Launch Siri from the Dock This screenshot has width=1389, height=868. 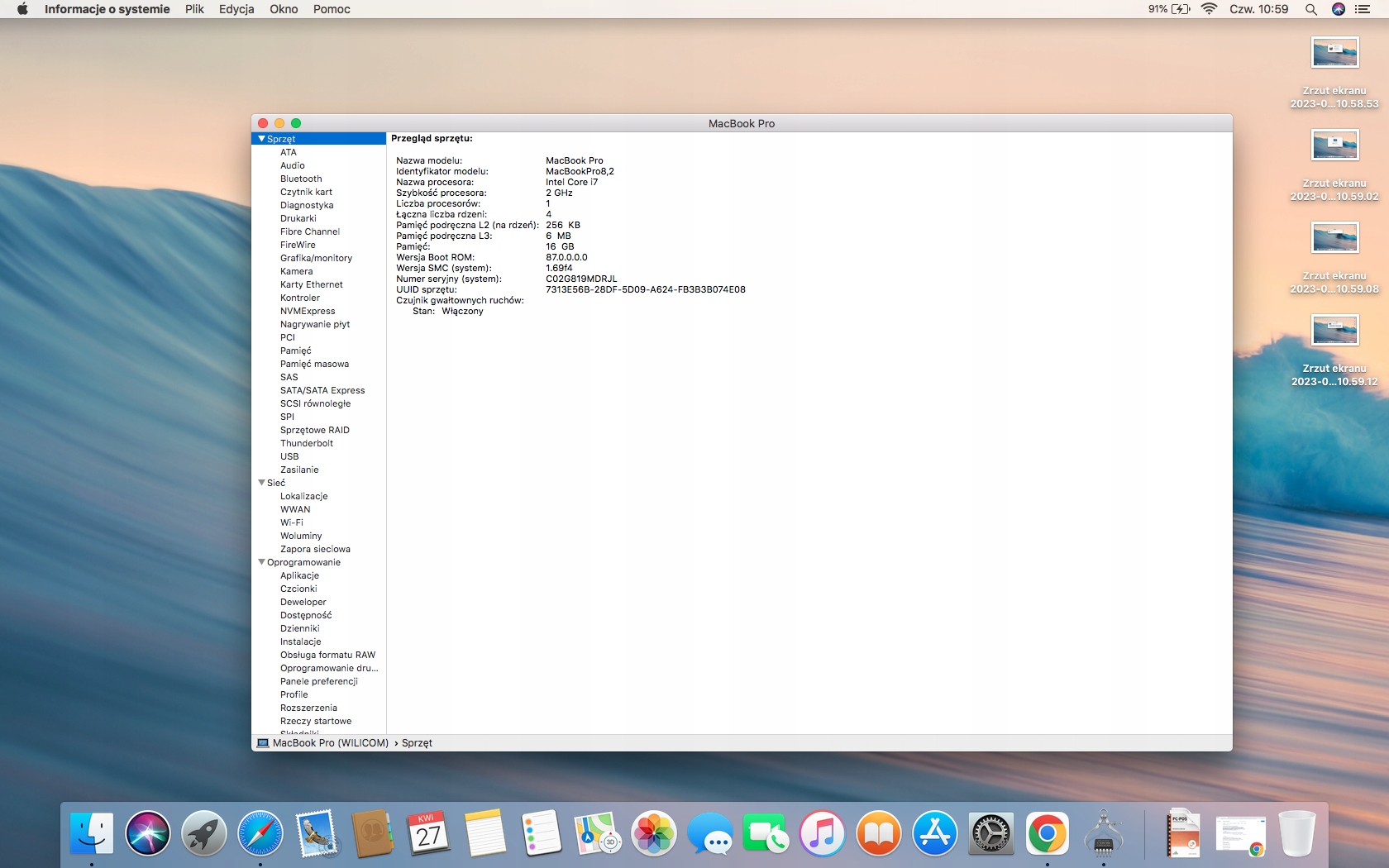(148, 833)
